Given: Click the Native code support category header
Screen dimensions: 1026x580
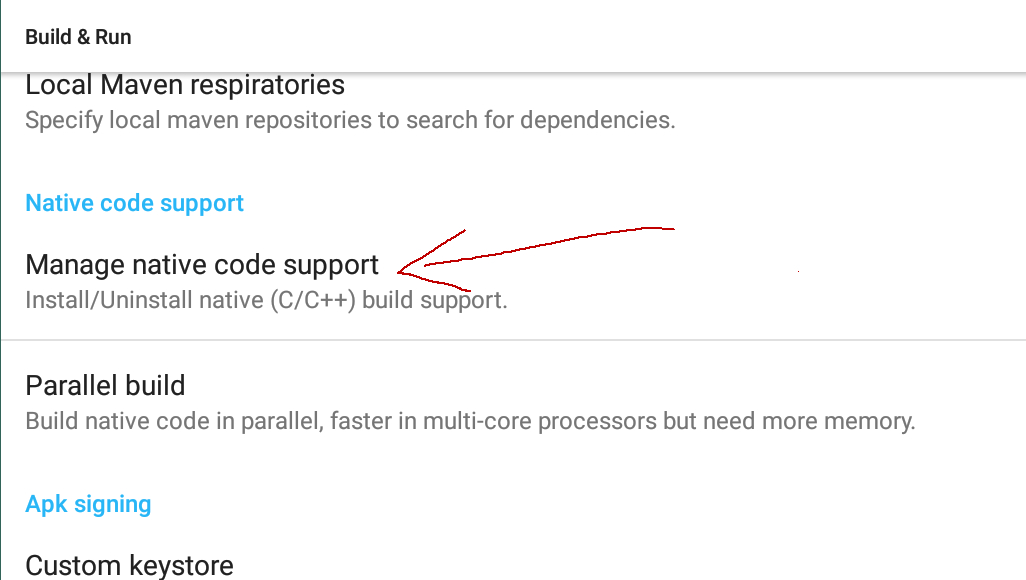Looking at the screenshot, I should pos(134,204).
